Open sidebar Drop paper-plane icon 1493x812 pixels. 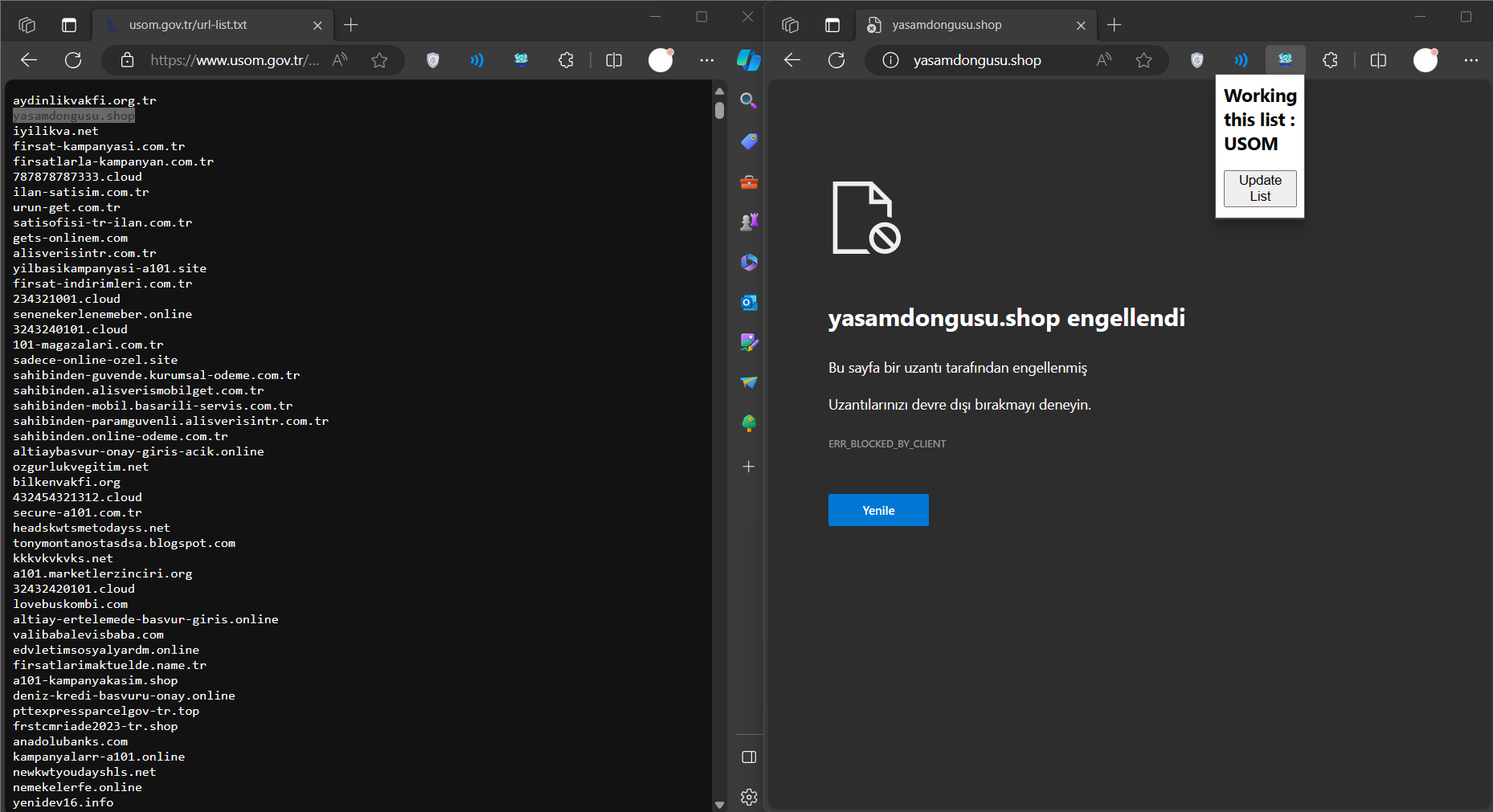pyautogui.click(x=748, y=383)
